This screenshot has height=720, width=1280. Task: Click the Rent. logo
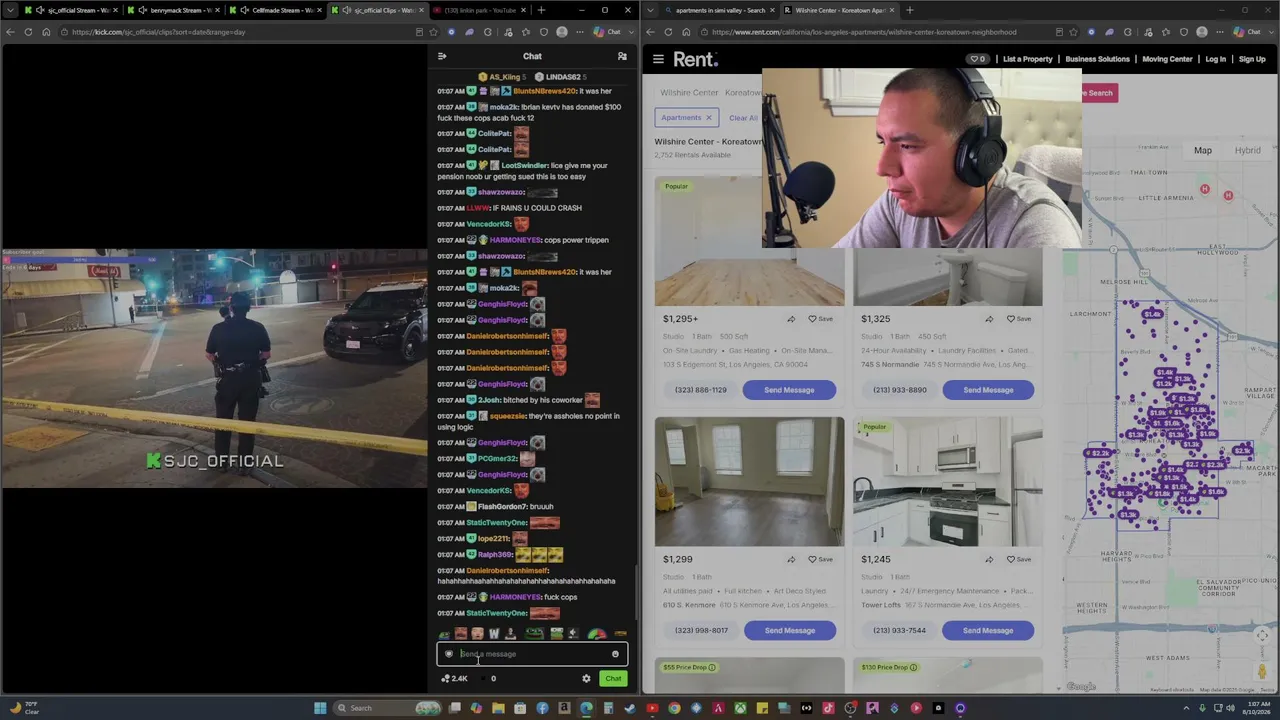[x=695, y=59]
